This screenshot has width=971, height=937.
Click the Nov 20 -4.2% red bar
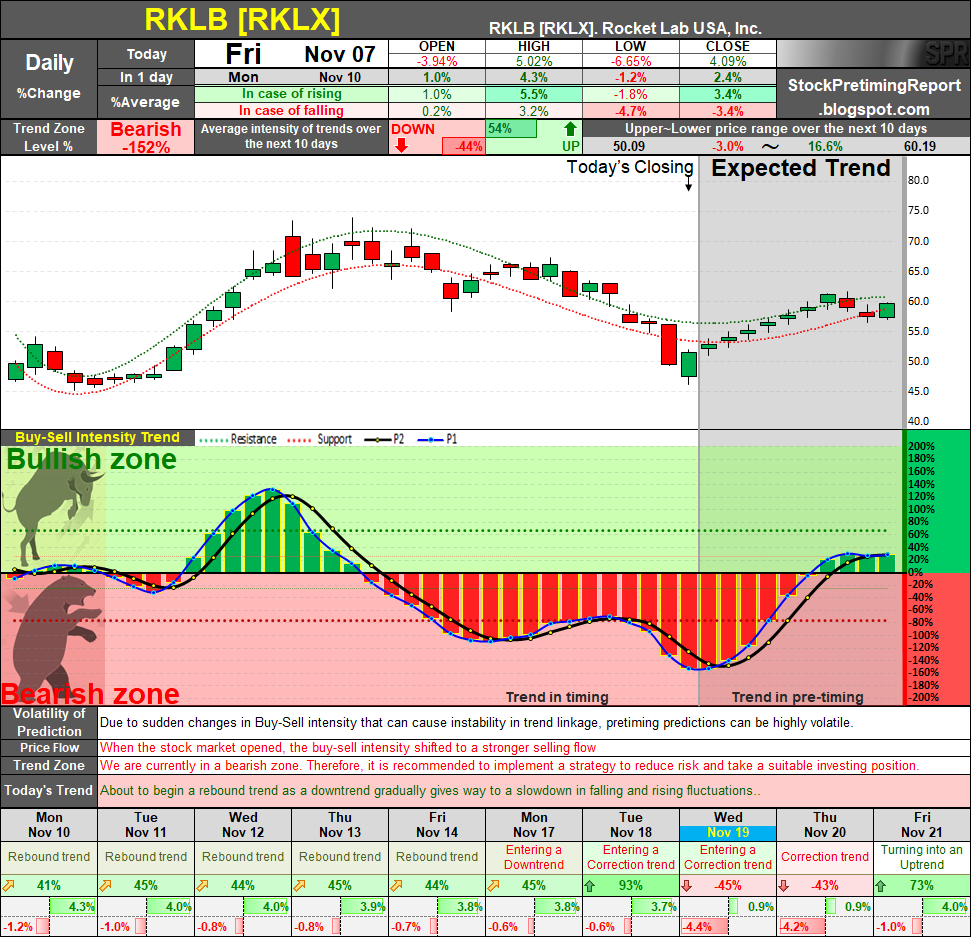pos(802,927)
